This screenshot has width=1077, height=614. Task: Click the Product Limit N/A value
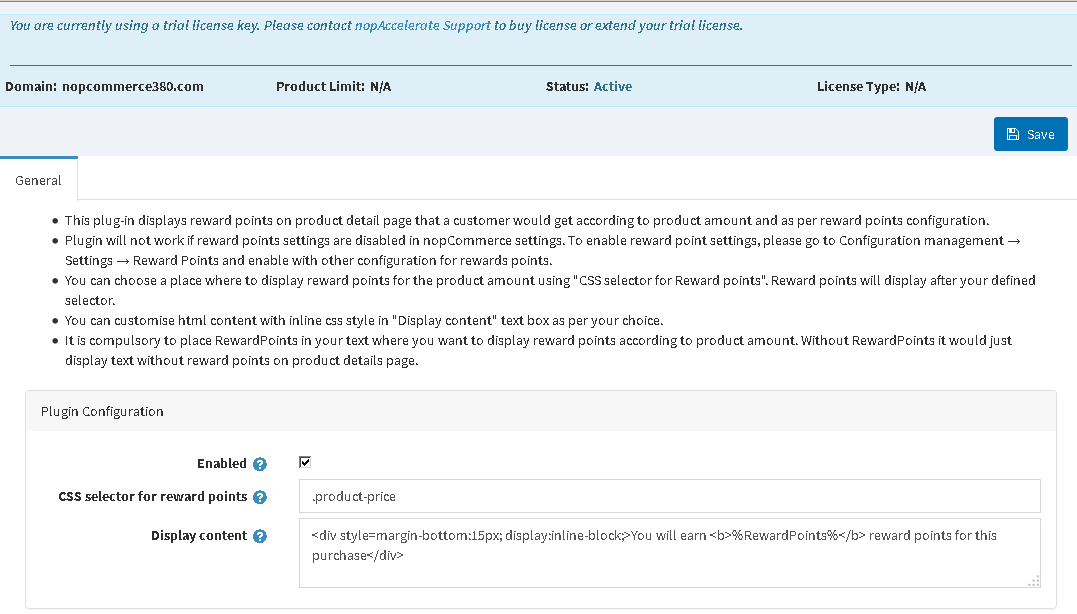380,87
